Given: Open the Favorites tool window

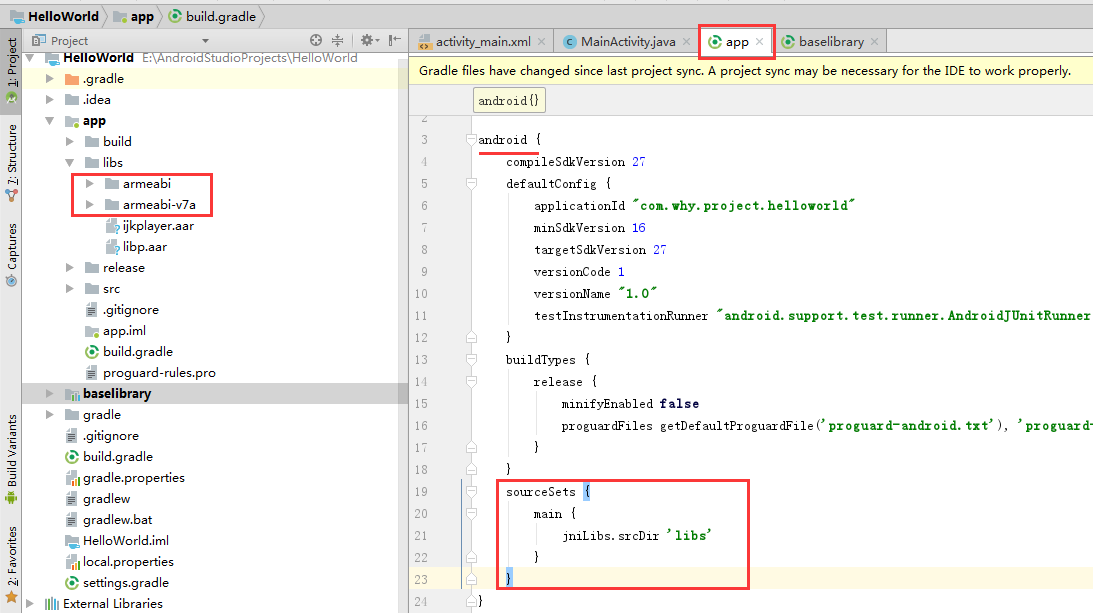Looking at the screenshot, I should click(x=11, y=565).
